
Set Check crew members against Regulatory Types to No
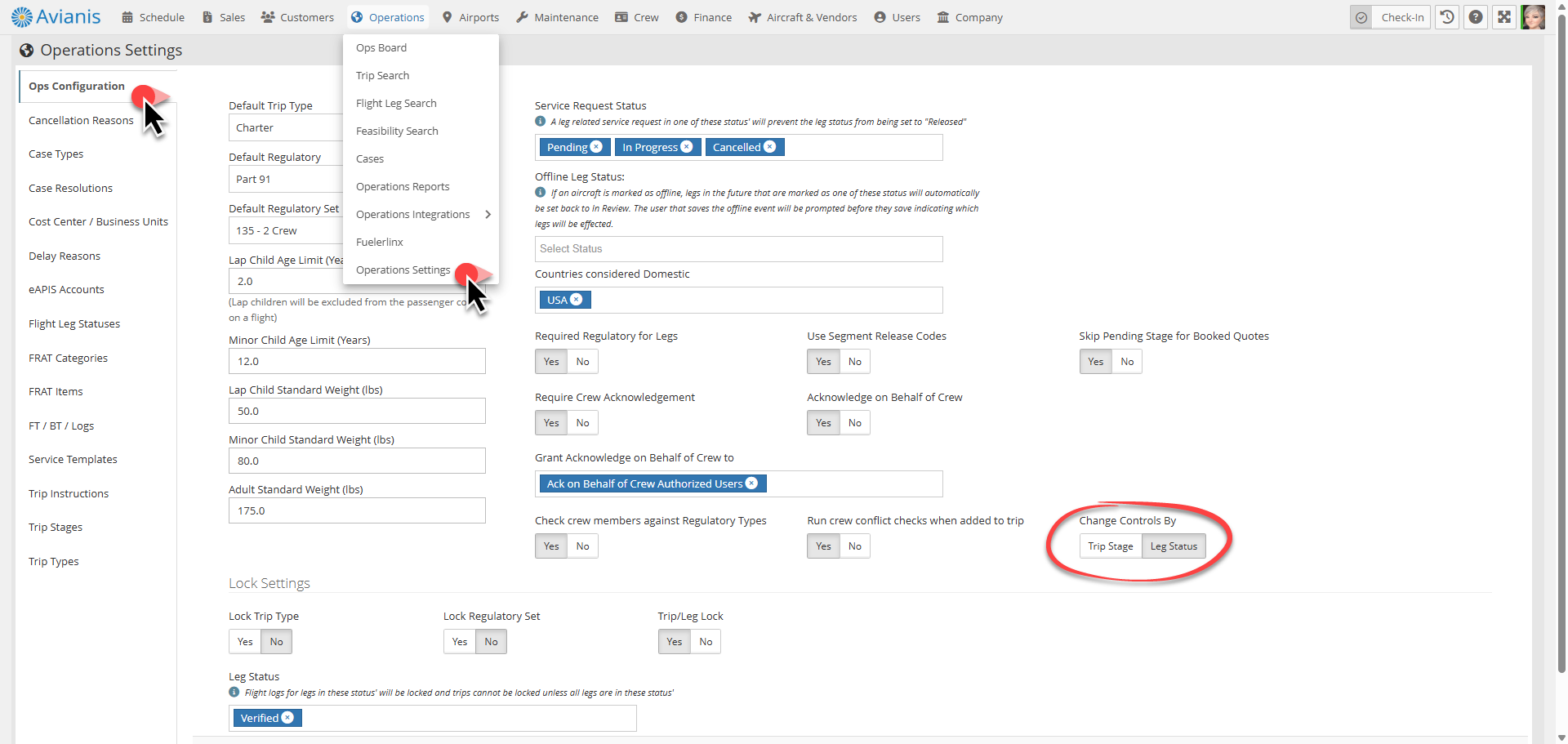pyautogui.click(x=582, y=546)
